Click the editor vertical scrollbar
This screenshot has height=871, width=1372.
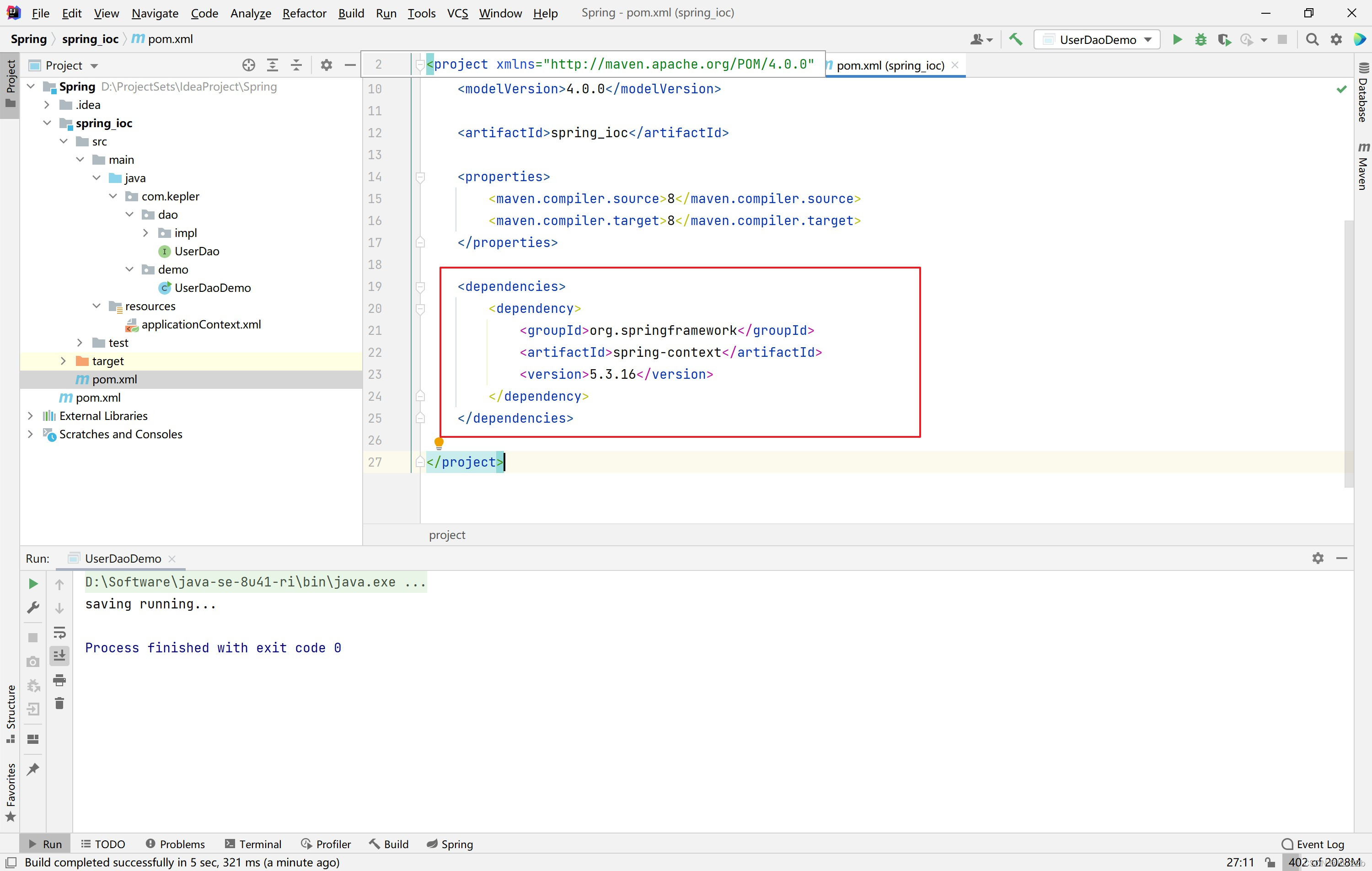click(x=1349, y=354)
